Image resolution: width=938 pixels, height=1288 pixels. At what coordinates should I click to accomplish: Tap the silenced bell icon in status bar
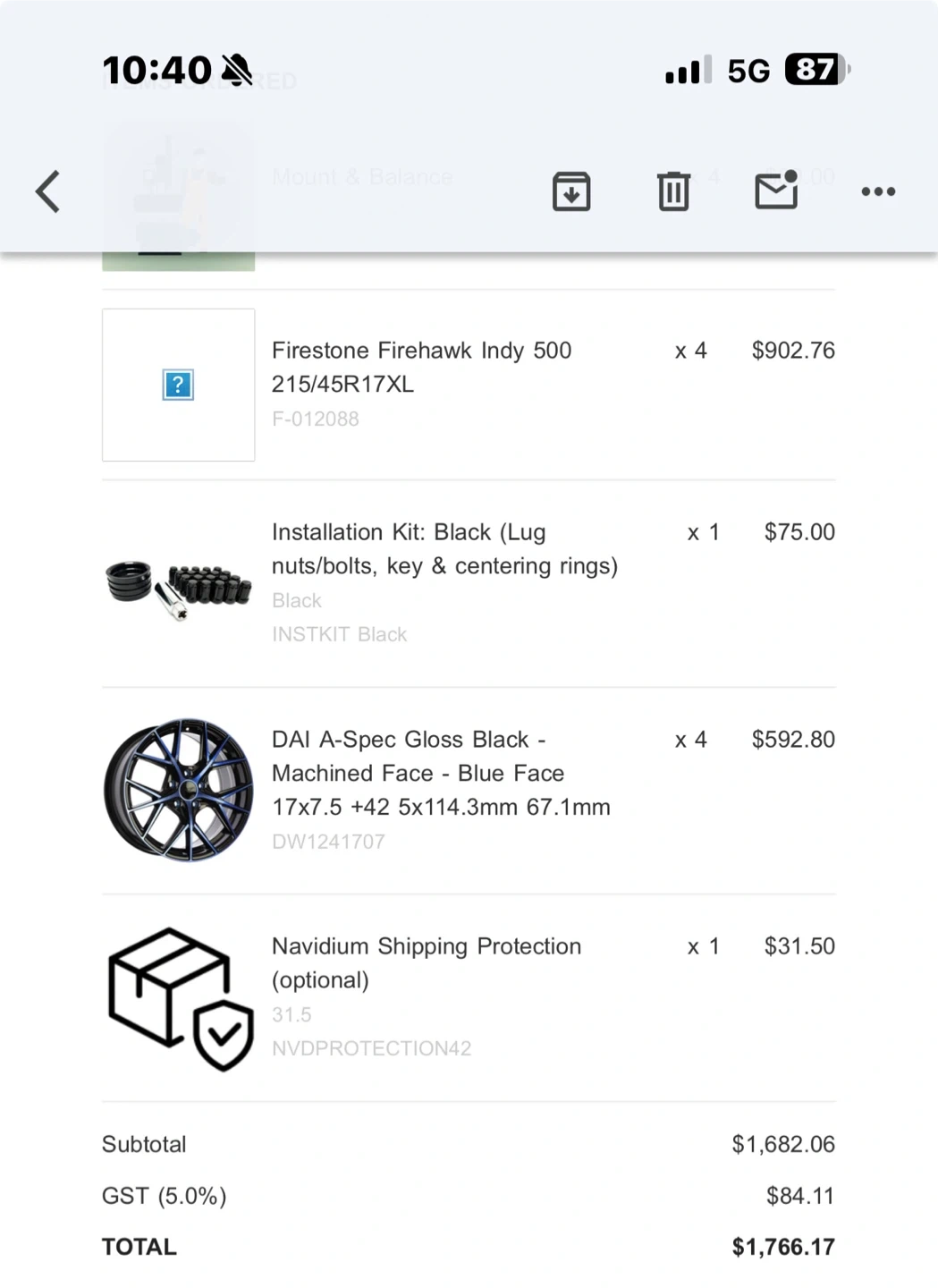pos(237,70)
